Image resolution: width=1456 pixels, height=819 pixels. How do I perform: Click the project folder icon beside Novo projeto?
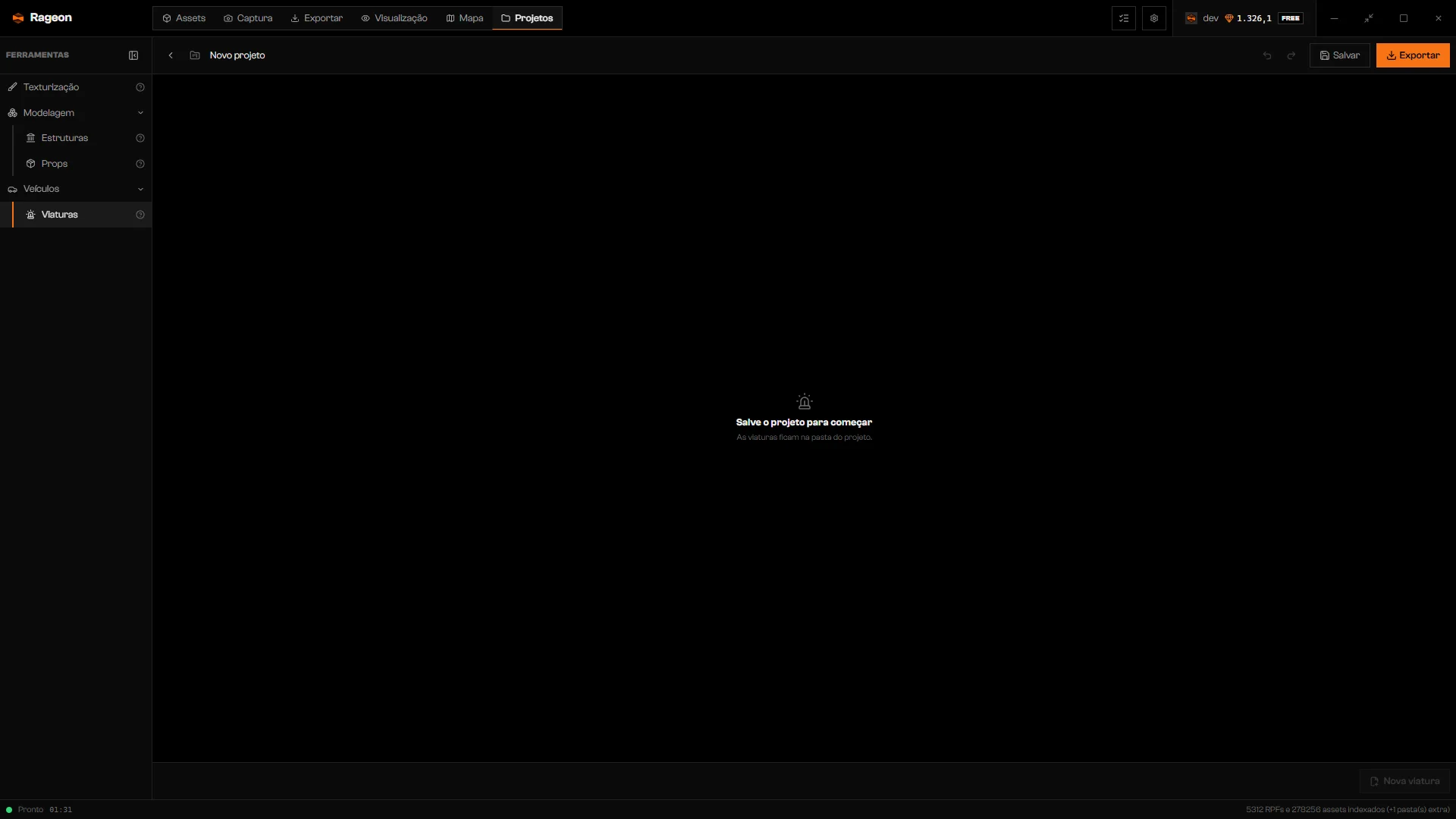195,55
